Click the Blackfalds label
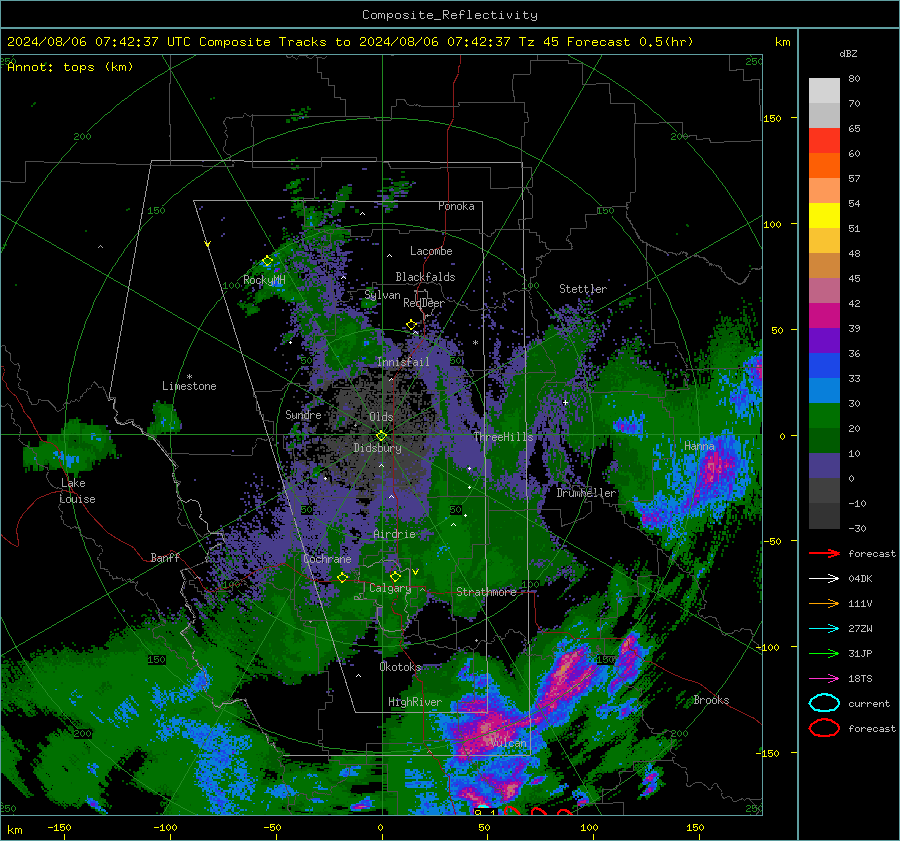The width and height of the screenshot is (900, 841). pos(425,277)
